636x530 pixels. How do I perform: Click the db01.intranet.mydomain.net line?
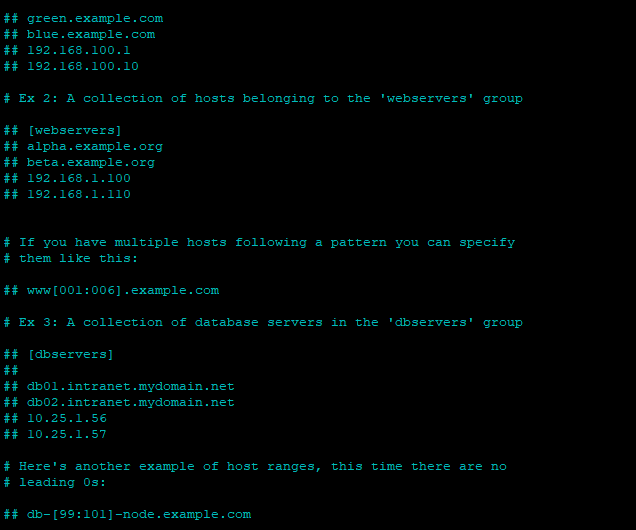tap(119, 386)
